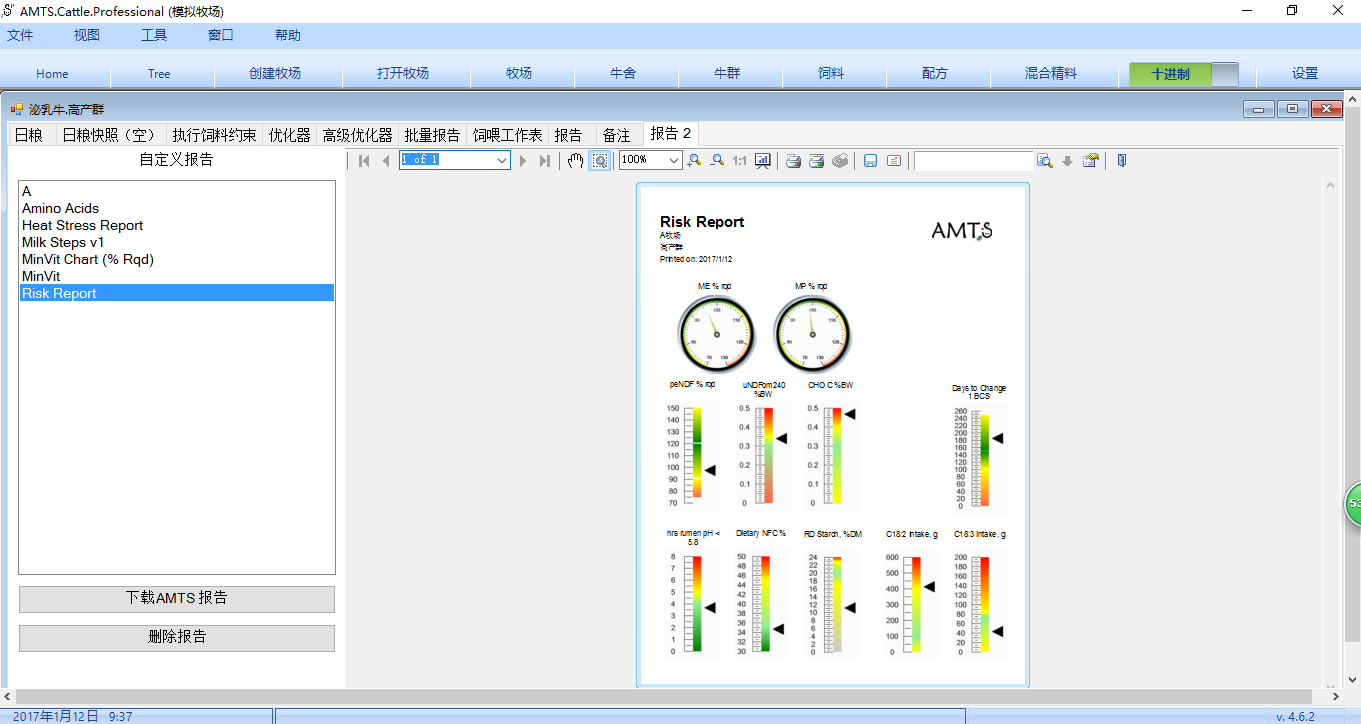The height and width of the screenshot is (724, 1361).
Task: Click the zoom in magnifier
Action: pyautogui.click(x=694, y=160)
